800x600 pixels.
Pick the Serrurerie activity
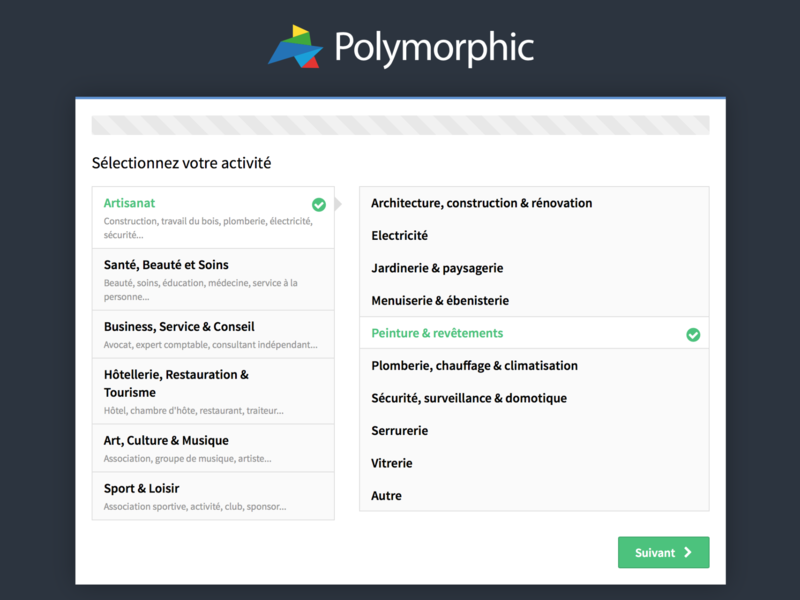399,431
